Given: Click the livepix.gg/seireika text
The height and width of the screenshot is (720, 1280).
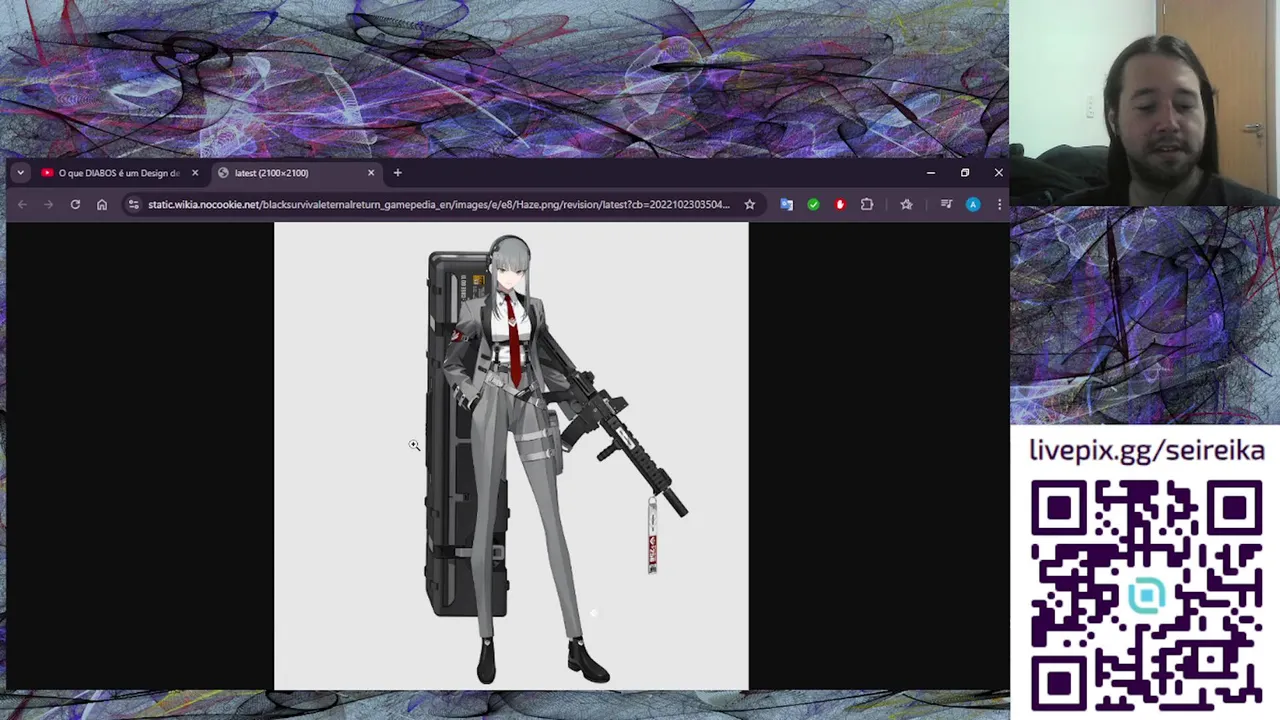Looking at the screenshot, I should (x=1147, y=451).
